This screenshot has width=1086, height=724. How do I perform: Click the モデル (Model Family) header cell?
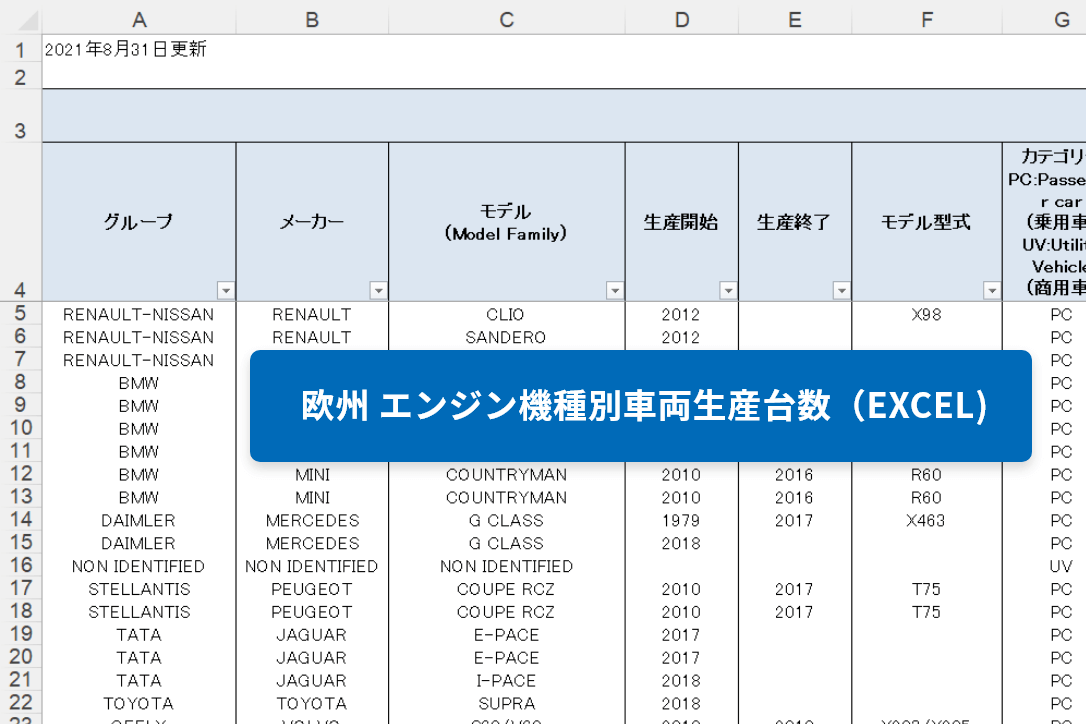pyautogui.click(x=507, y=222)
